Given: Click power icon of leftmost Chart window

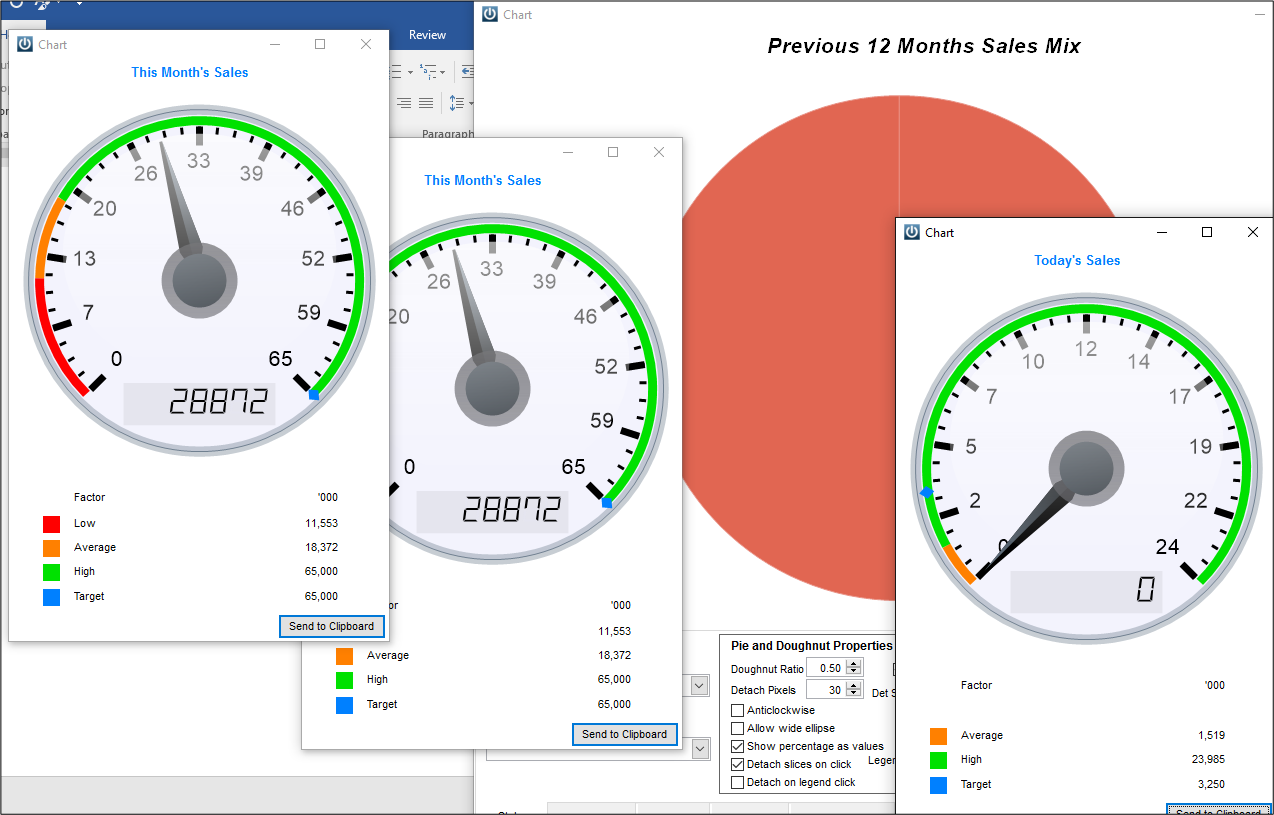Looking at the screenshot, I should pos(25,44).
